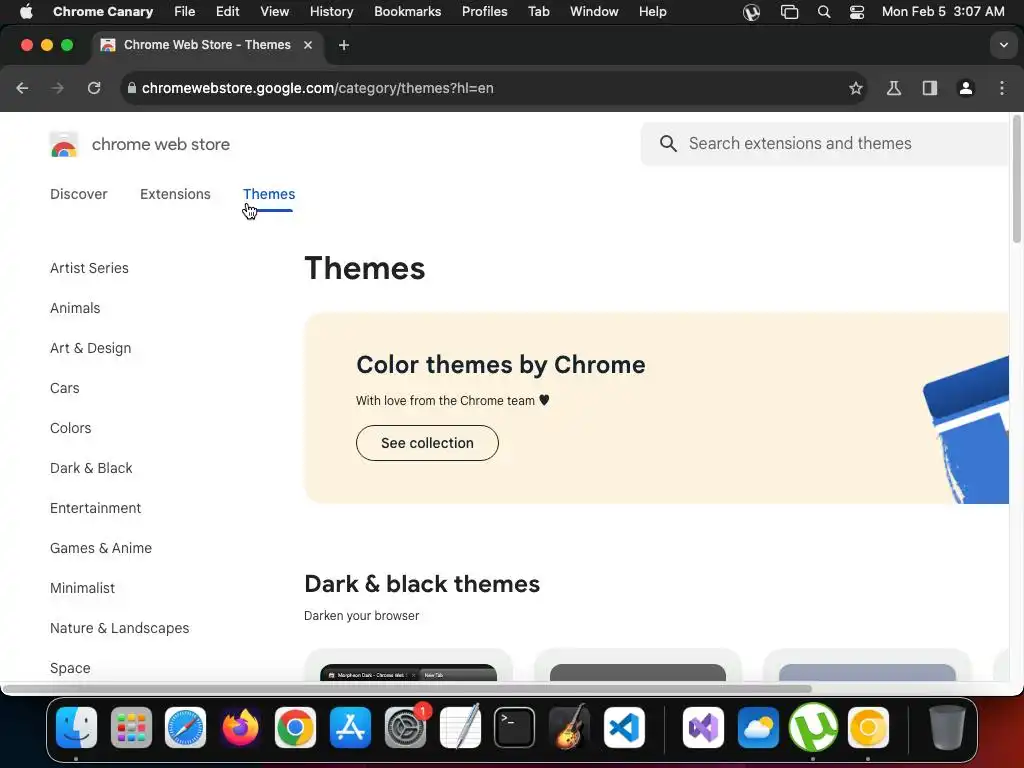This screenshot has width=1024, height=768.
Task: Open purple Visual Studio from the Dock
Action: point(703,728)
